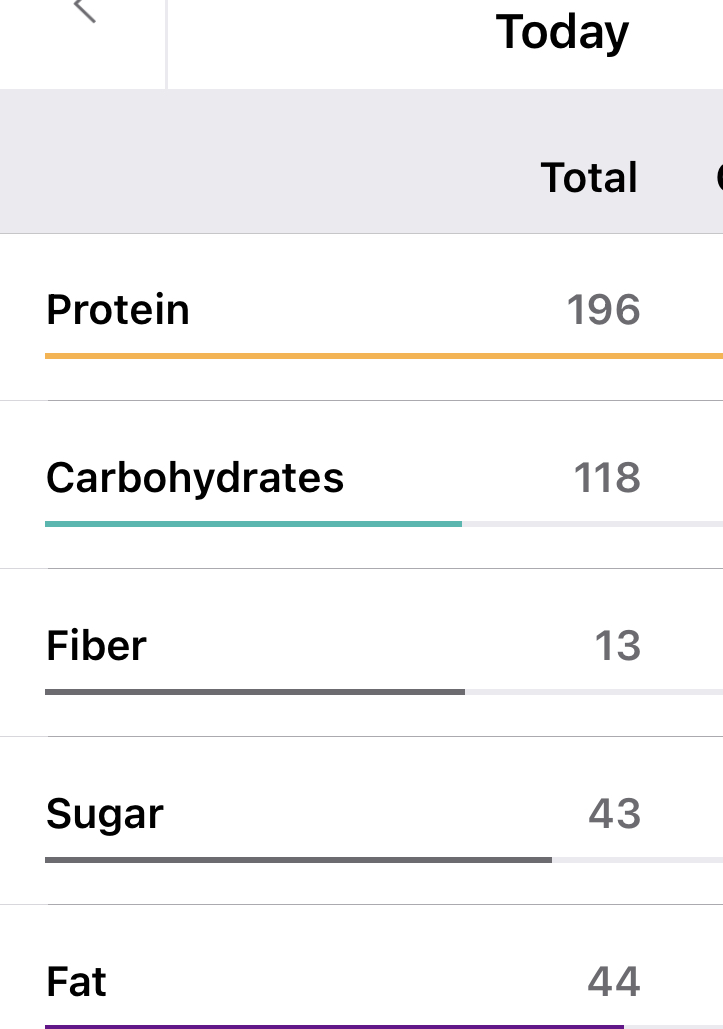Select the cut-off column right of Total
The height and width of the screenshot is (1029, 723).
(718, 178)
